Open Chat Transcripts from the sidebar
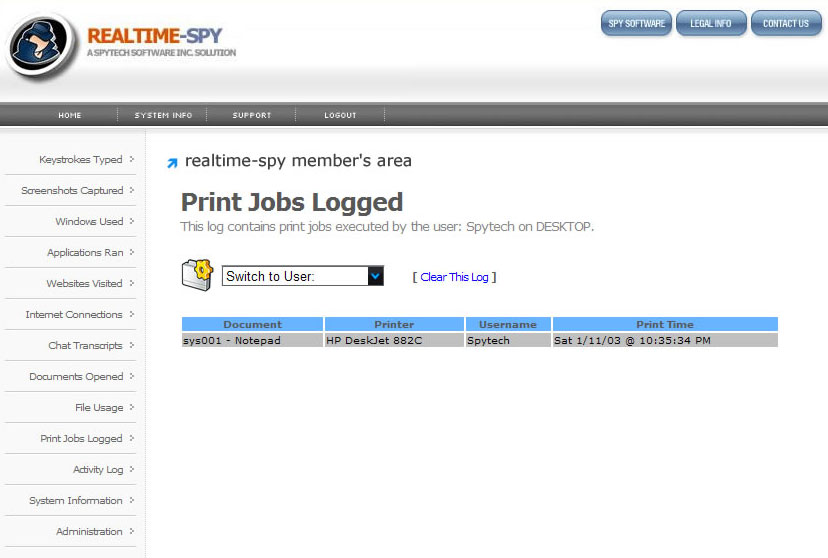Viewport: 828px width, 558px height. tap(85, 345)
